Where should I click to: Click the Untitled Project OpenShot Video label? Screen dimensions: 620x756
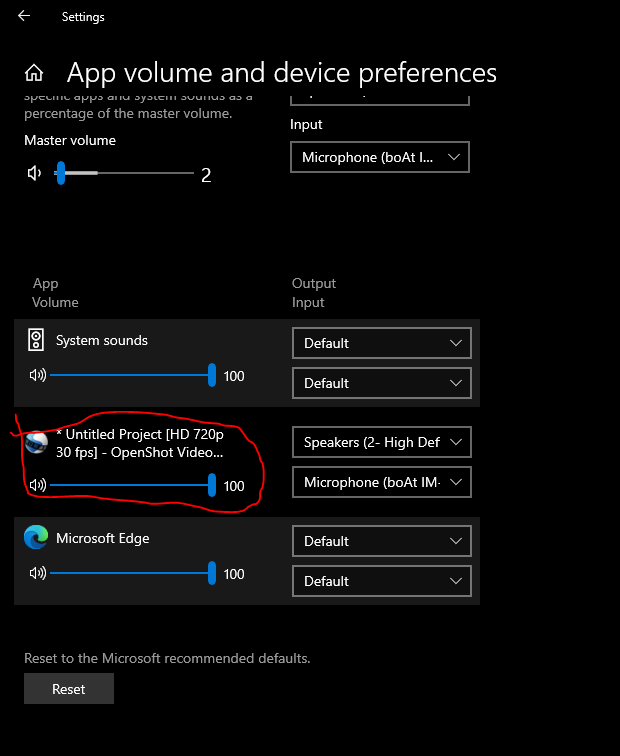tap(140, 444)
